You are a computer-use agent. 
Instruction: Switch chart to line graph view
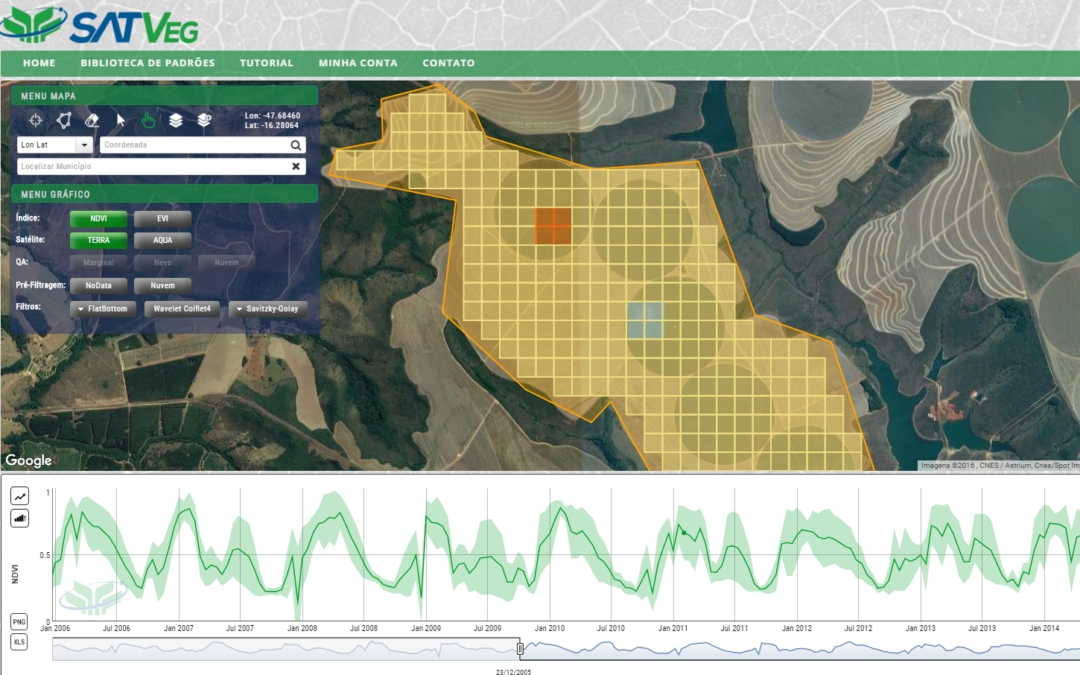(20, 496)
